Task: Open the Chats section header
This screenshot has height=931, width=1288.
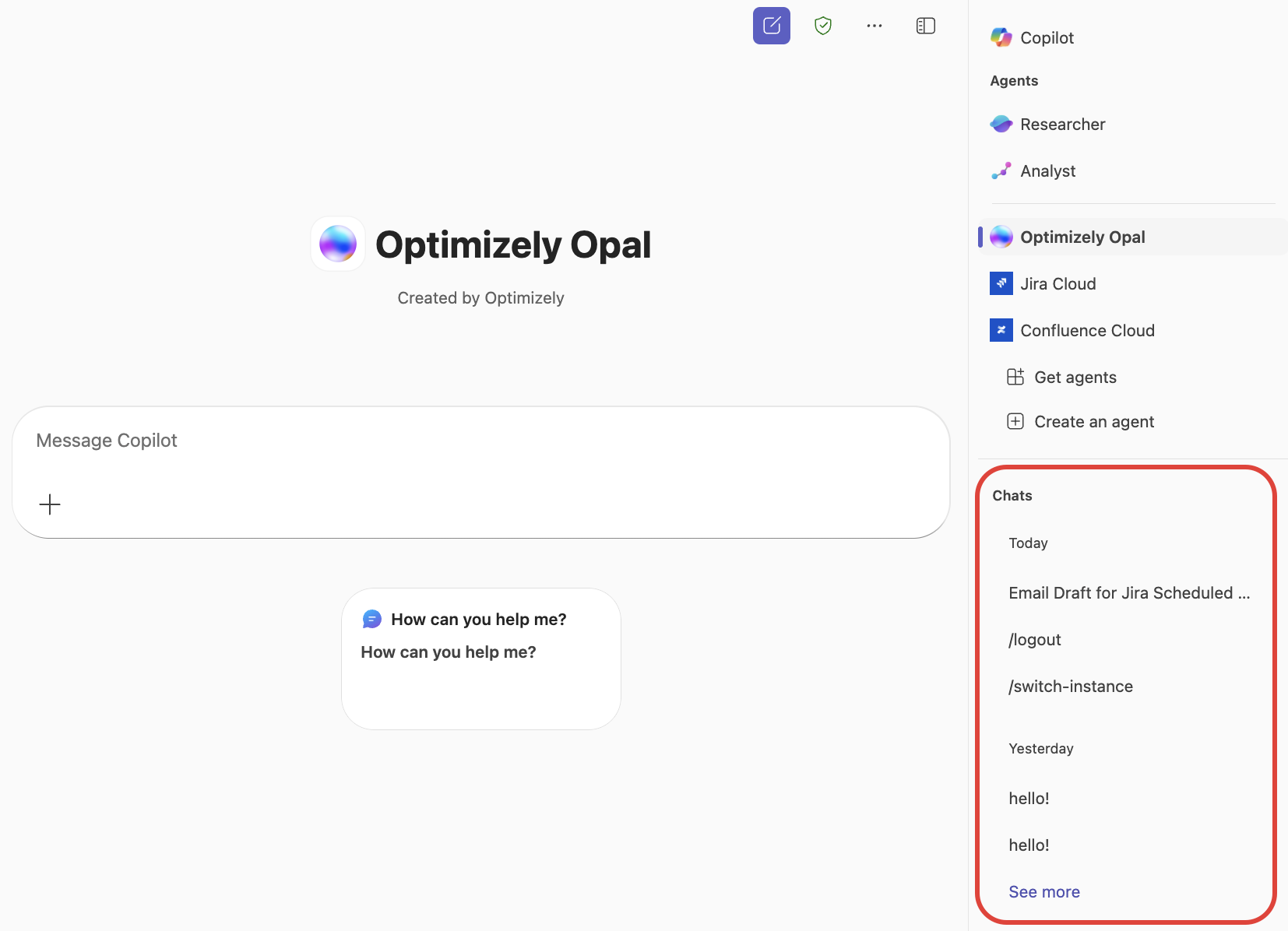Action: tap(1012, 495)
